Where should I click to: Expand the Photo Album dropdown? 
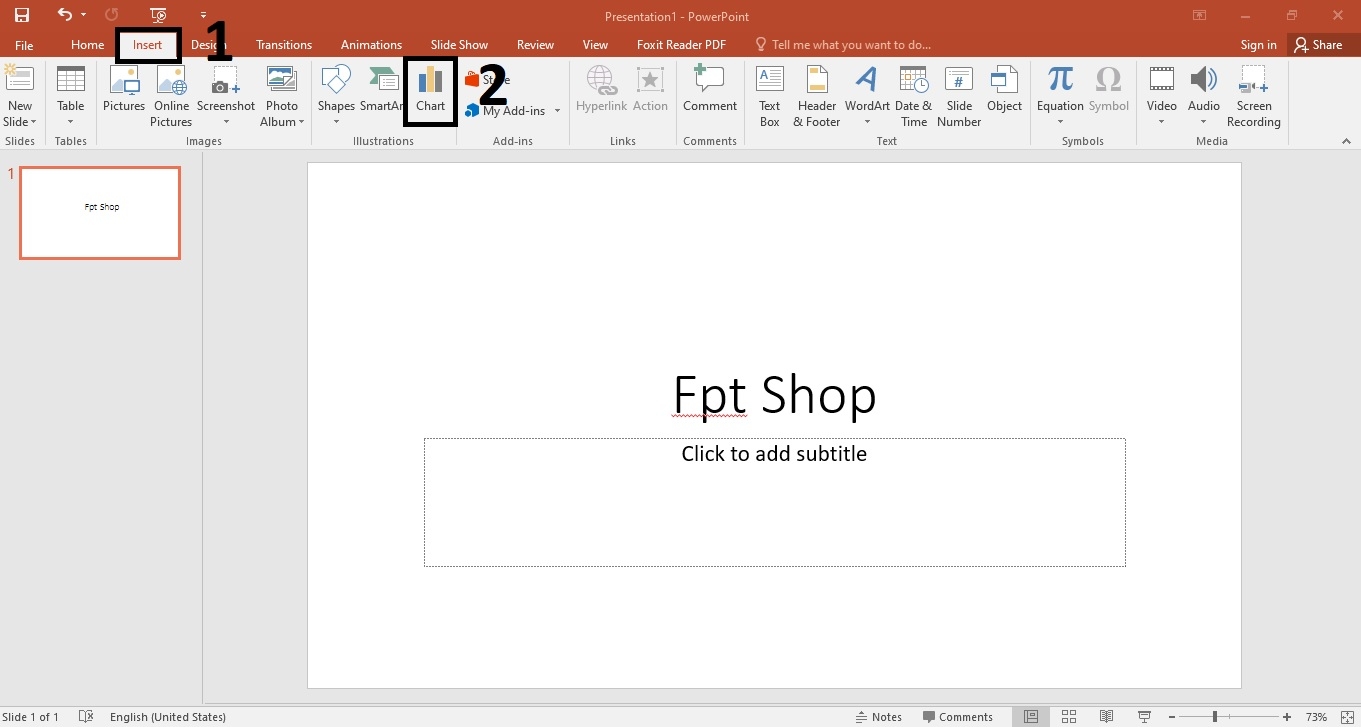[x=301, y=122]
